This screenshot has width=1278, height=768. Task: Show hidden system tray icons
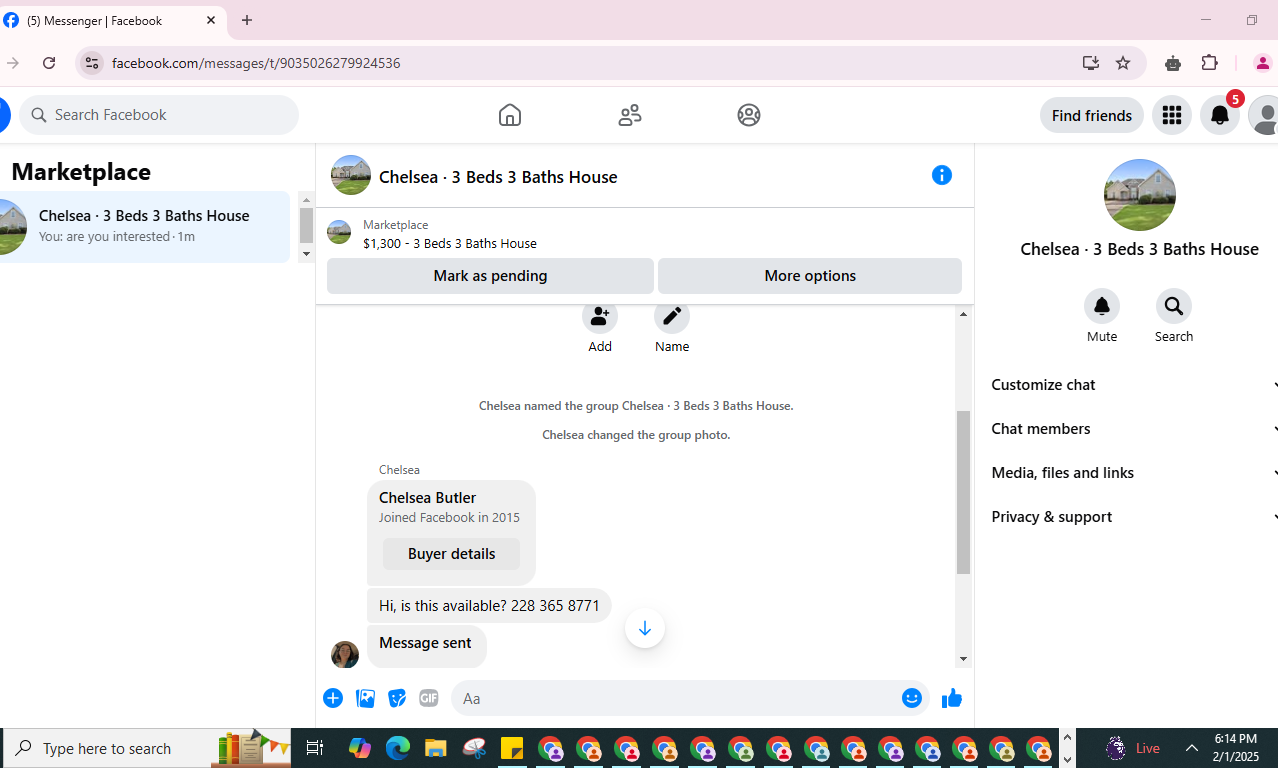(1192, 748)
